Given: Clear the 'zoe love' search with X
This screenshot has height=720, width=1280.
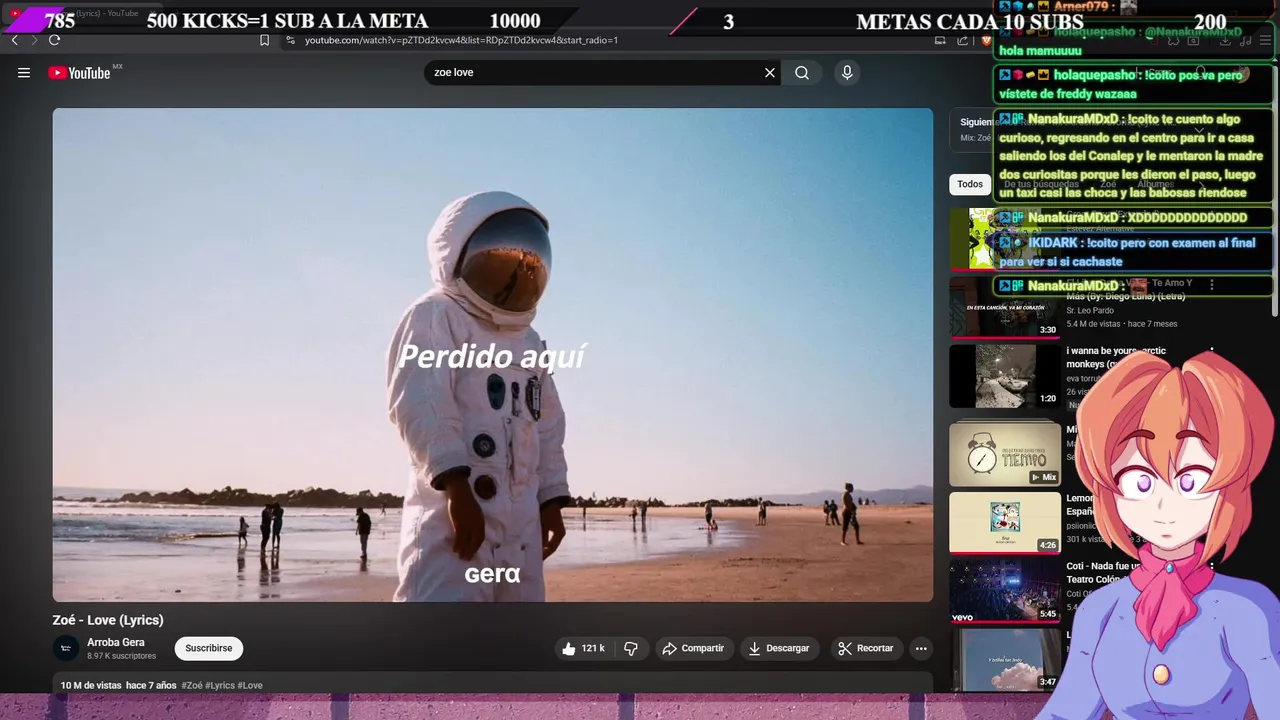Looking at the screenshot, I should coord(770,72).
